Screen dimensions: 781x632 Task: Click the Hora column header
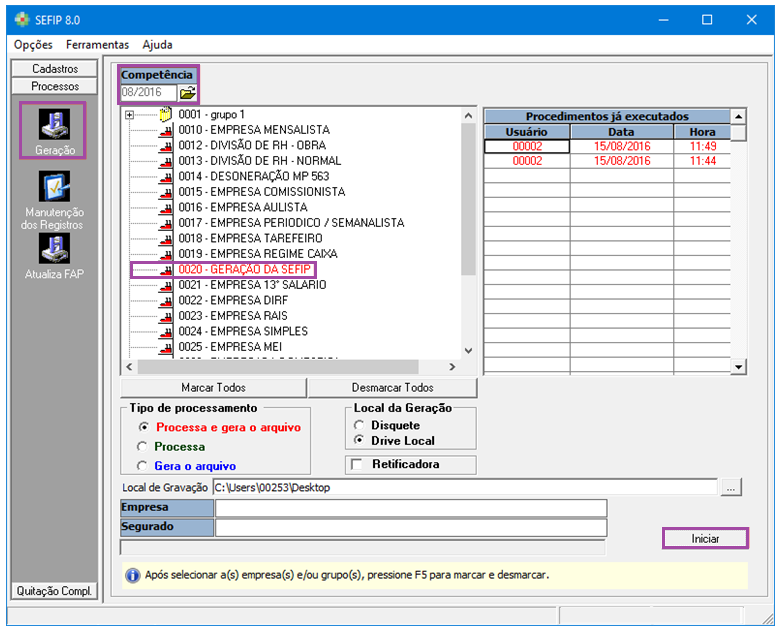pos(702,132)
